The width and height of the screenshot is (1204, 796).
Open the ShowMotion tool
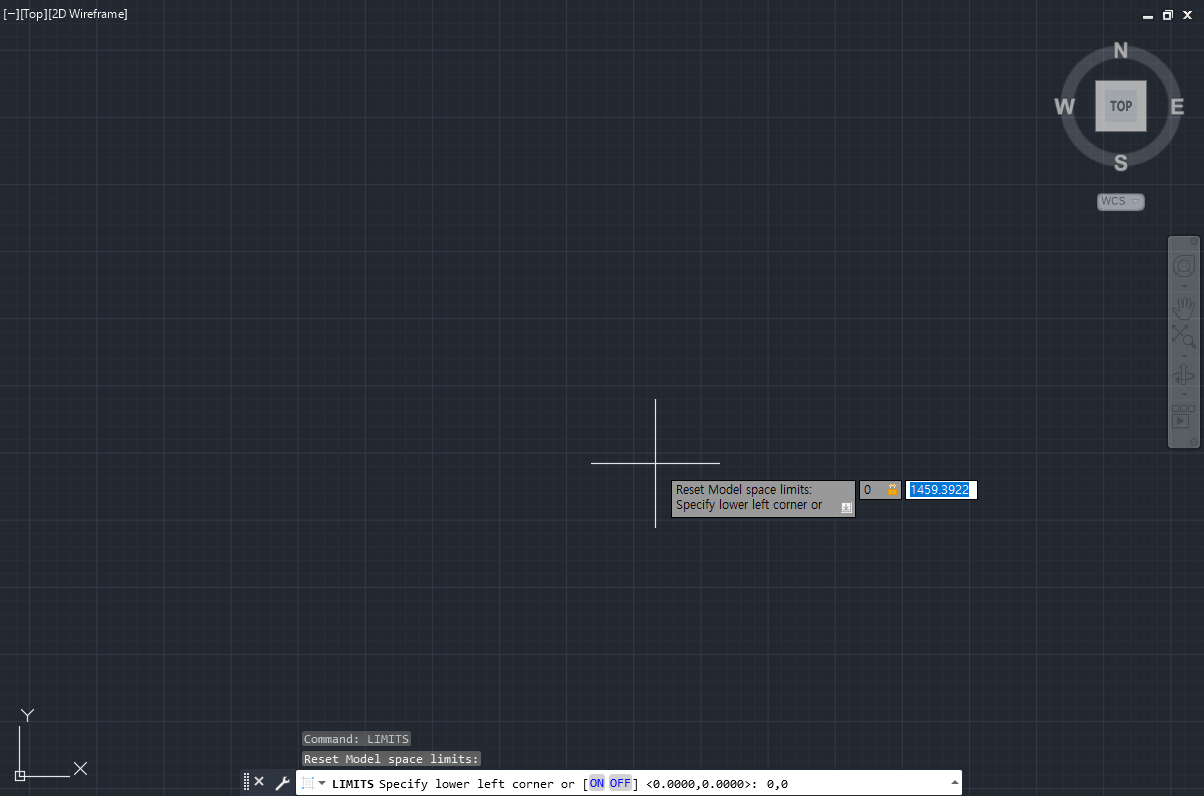[1184, 417]
